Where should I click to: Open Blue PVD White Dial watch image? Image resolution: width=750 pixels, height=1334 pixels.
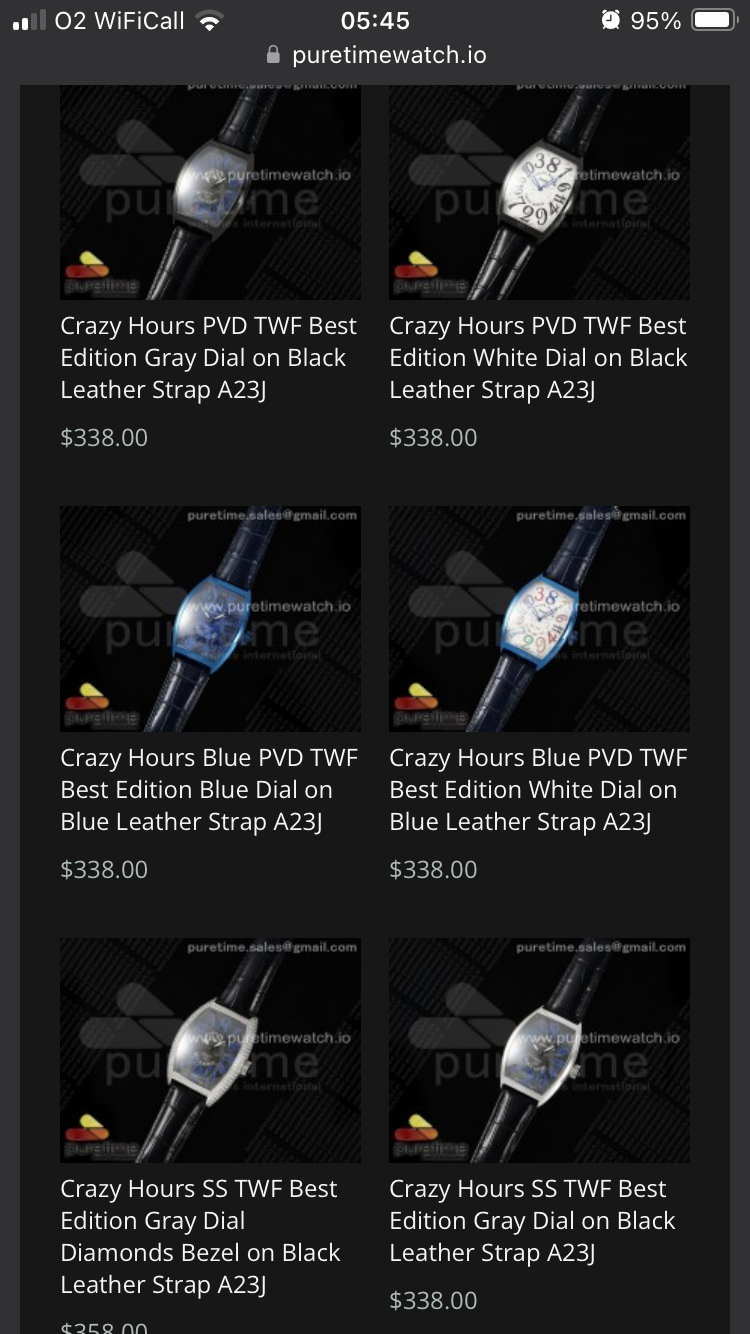click(x=539, y=618)
